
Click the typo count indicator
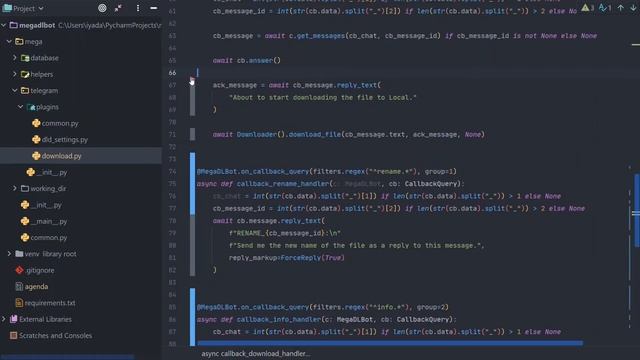(605, 8)
